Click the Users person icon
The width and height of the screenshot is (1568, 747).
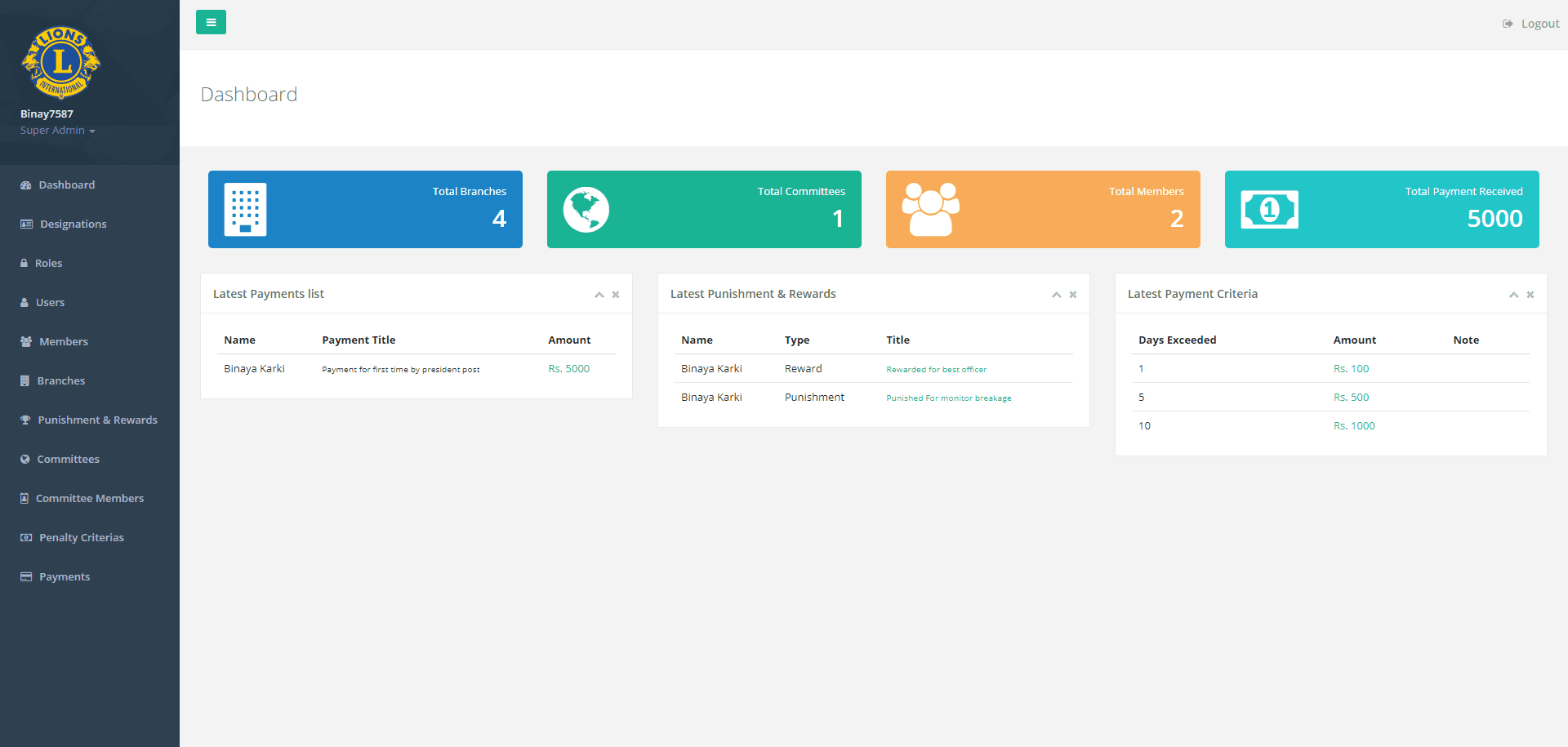(24, 302)
